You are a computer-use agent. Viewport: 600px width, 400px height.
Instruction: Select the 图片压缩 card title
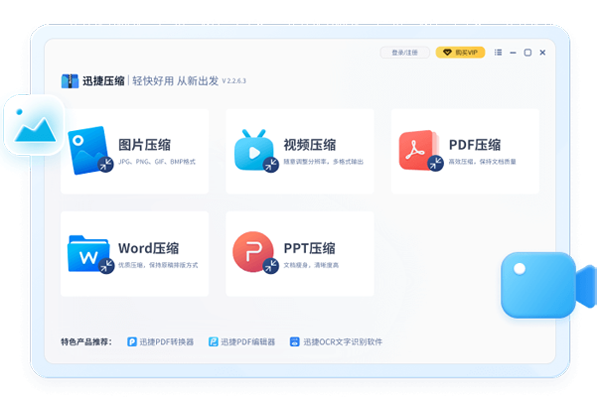pyautogui.click(x=145, y=144)
